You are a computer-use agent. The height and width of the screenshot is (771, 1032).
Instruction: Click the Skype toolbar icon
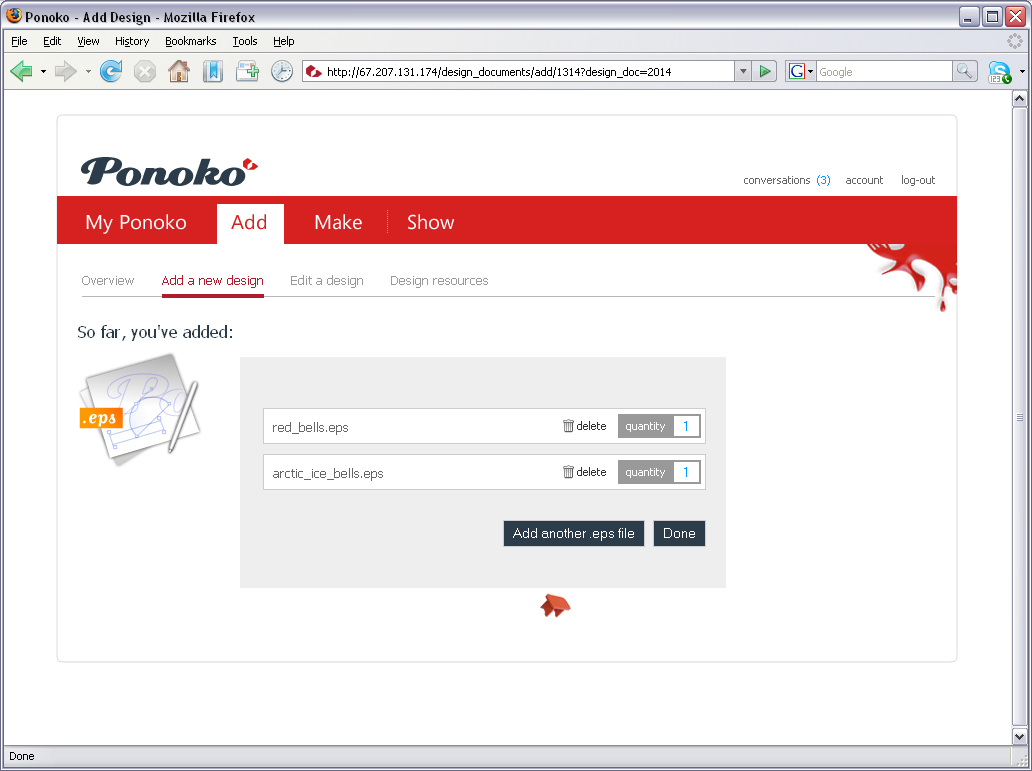[1000, 72]
